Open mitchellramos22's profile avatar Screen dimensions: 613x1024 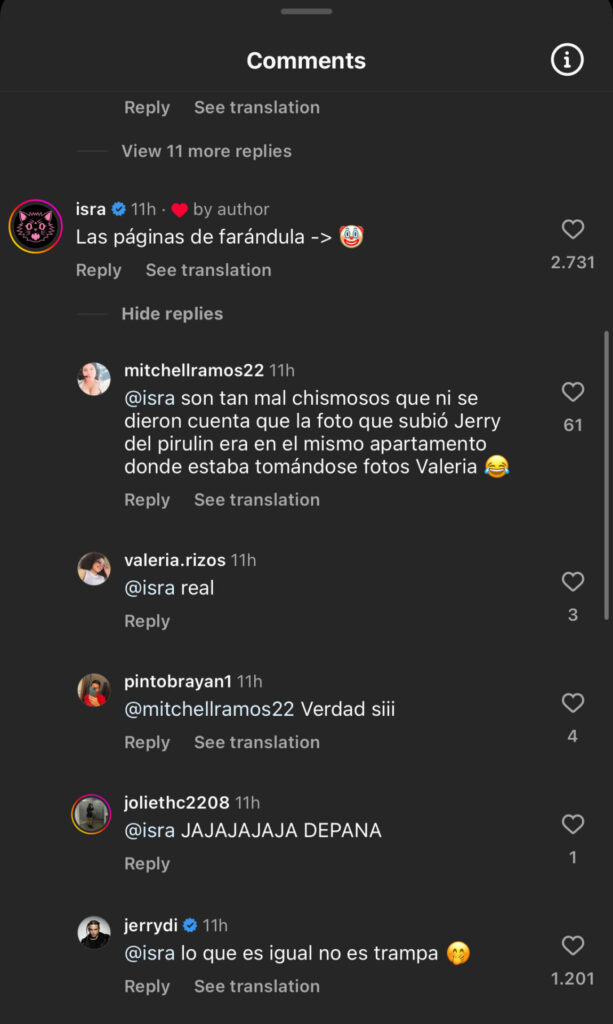(94, 379)
